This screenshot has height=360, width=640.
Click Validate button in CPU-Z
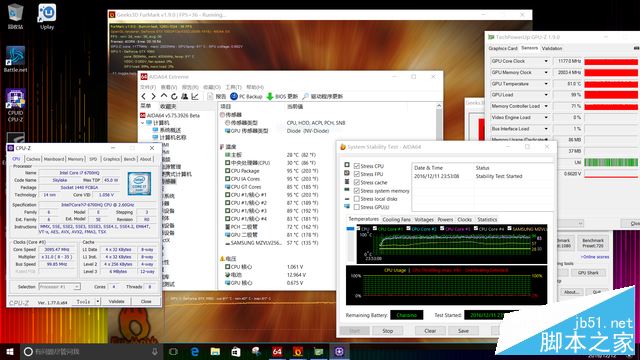tap(116, 301)
